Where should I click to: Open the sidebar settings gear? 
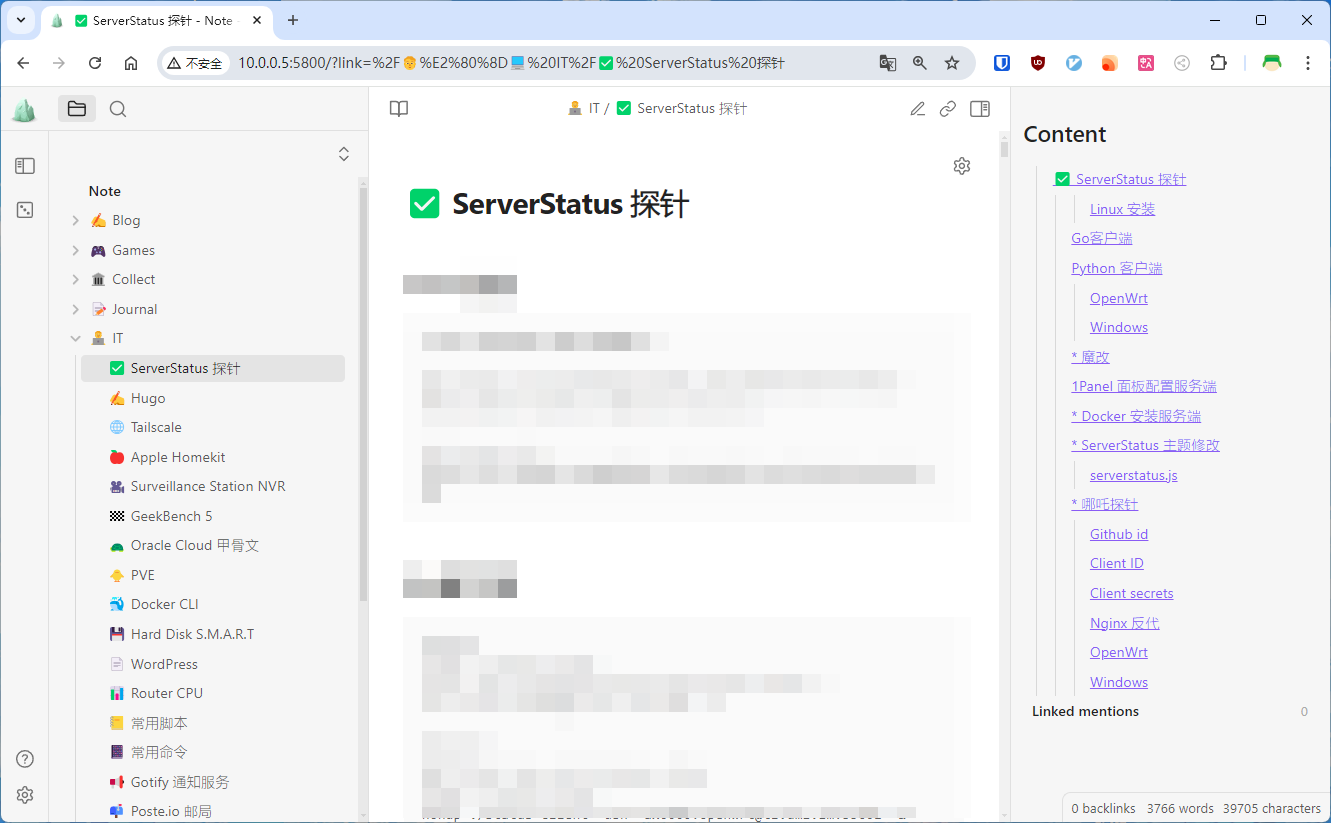coord(25,795)
